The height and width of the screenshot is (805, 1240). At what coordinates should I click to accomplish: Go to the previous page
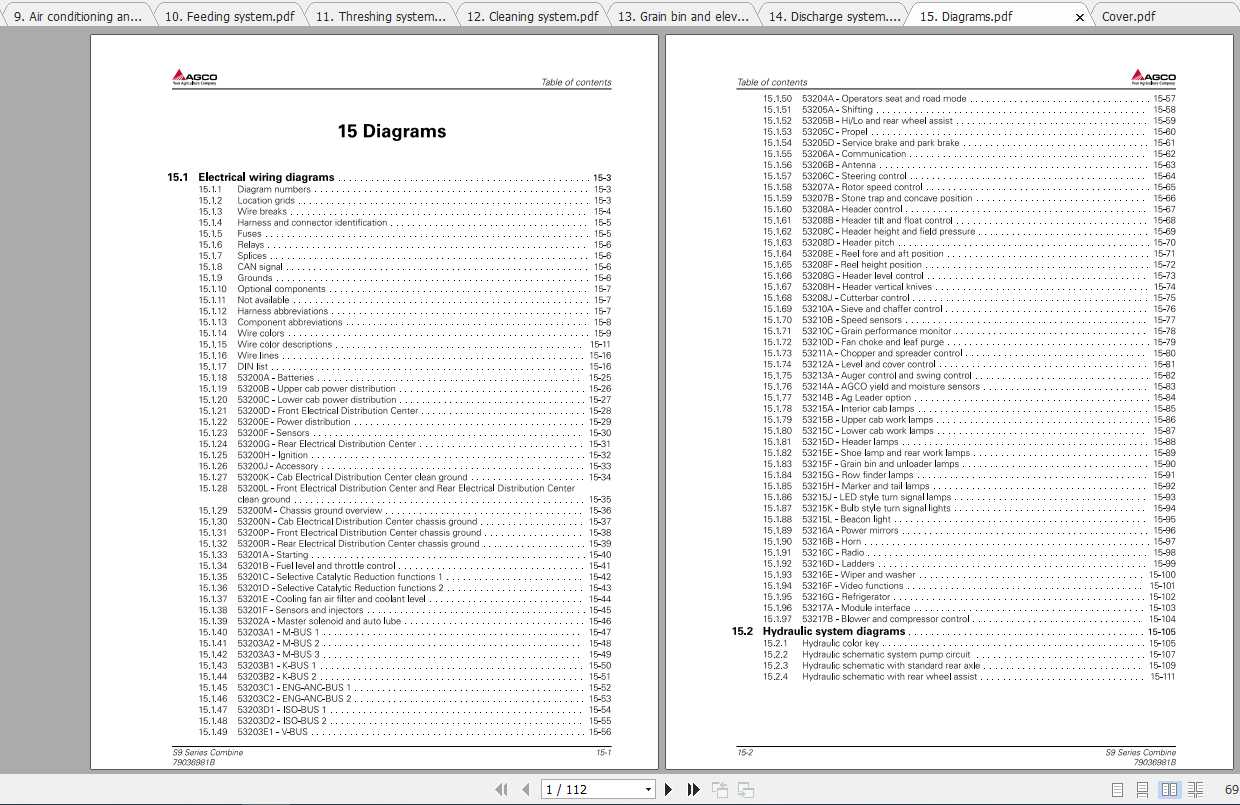click(x=526, y=789)
